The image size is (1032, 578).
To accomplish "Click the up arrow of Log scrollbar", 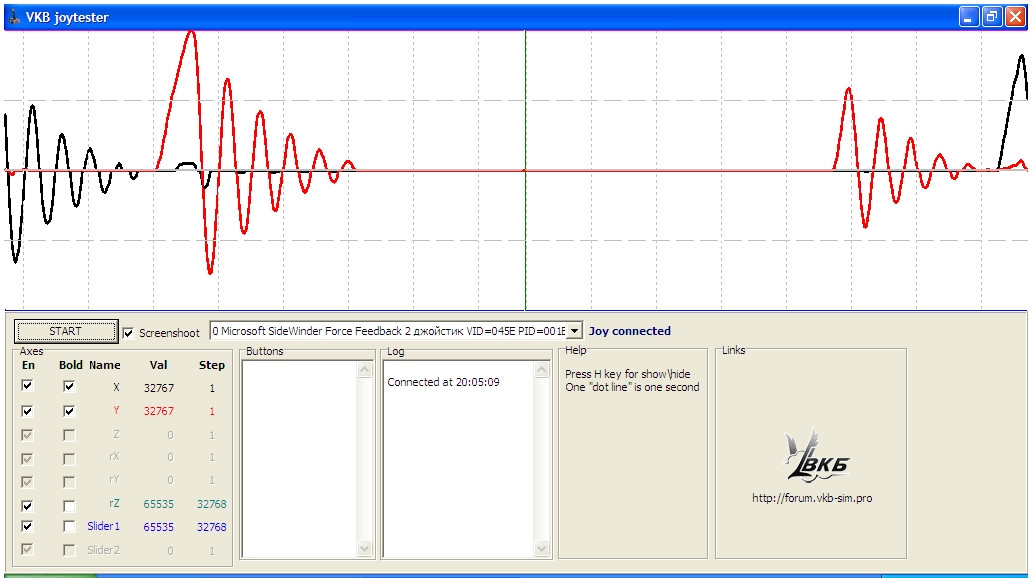I will 542,369.
